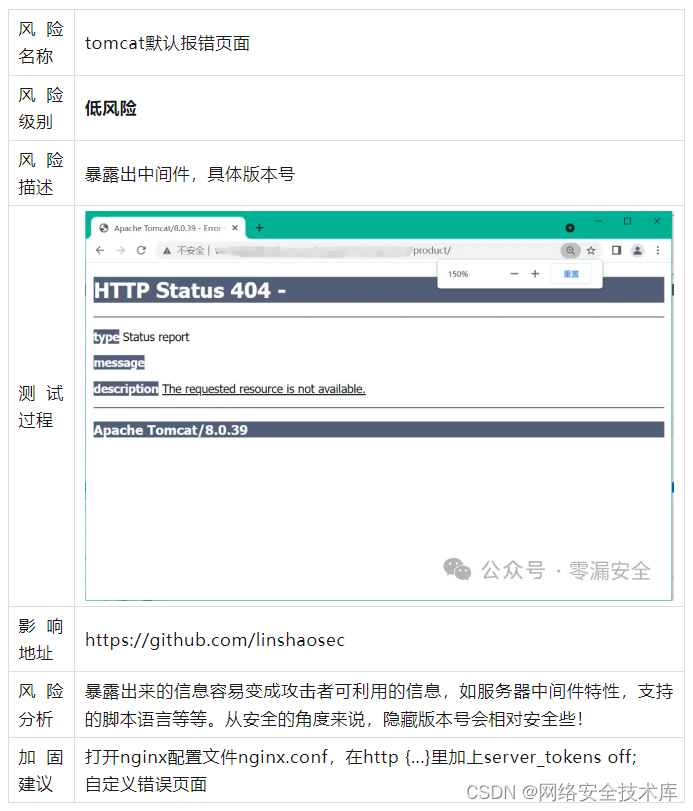693x811 pixels.
Task: Click the '自定义错误页面' suggestion line
Action: click(146, 785)
